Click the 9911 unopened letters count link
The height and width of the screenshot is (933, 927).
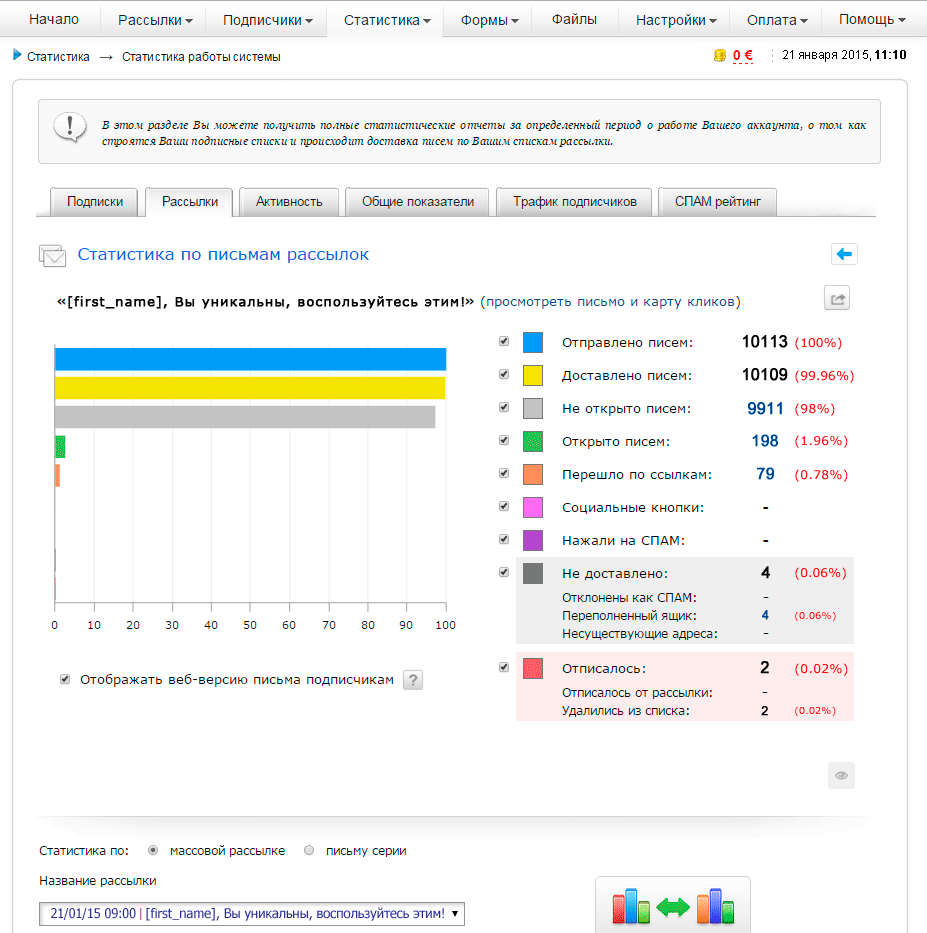tap(765, 408)
